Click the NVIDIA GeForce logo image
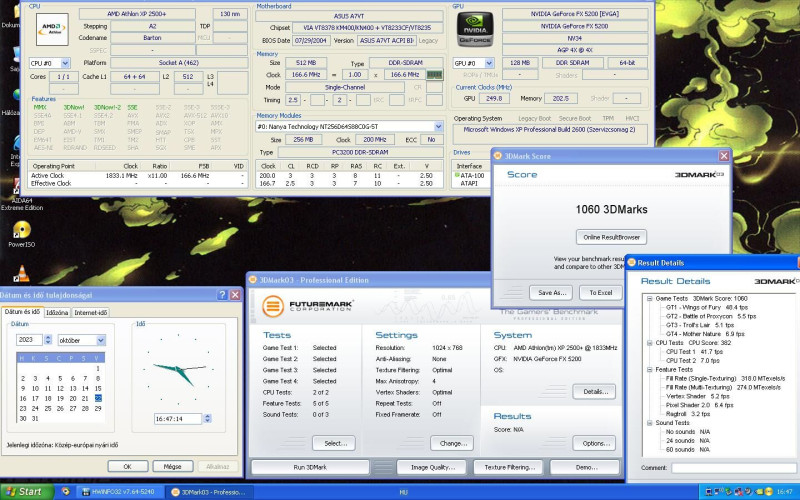This screenshot has width=800, height=500. pyautogui.click(x=474, y=29)
